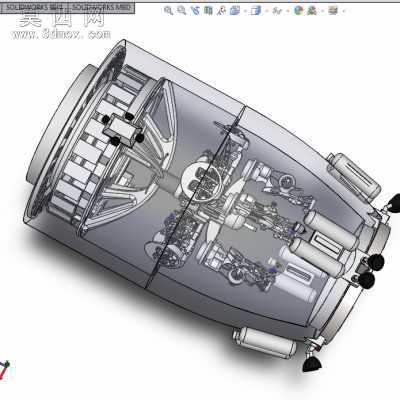This screenshot has width=400, height=400.
Task: Expand the View Settings dropdown arrow
Action: pyautogui.click(x=344, y=11)
